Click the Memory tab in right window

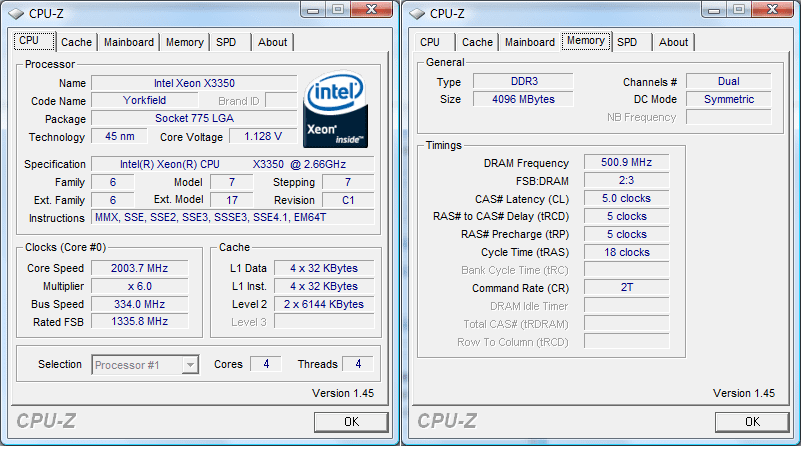[586, 41]
